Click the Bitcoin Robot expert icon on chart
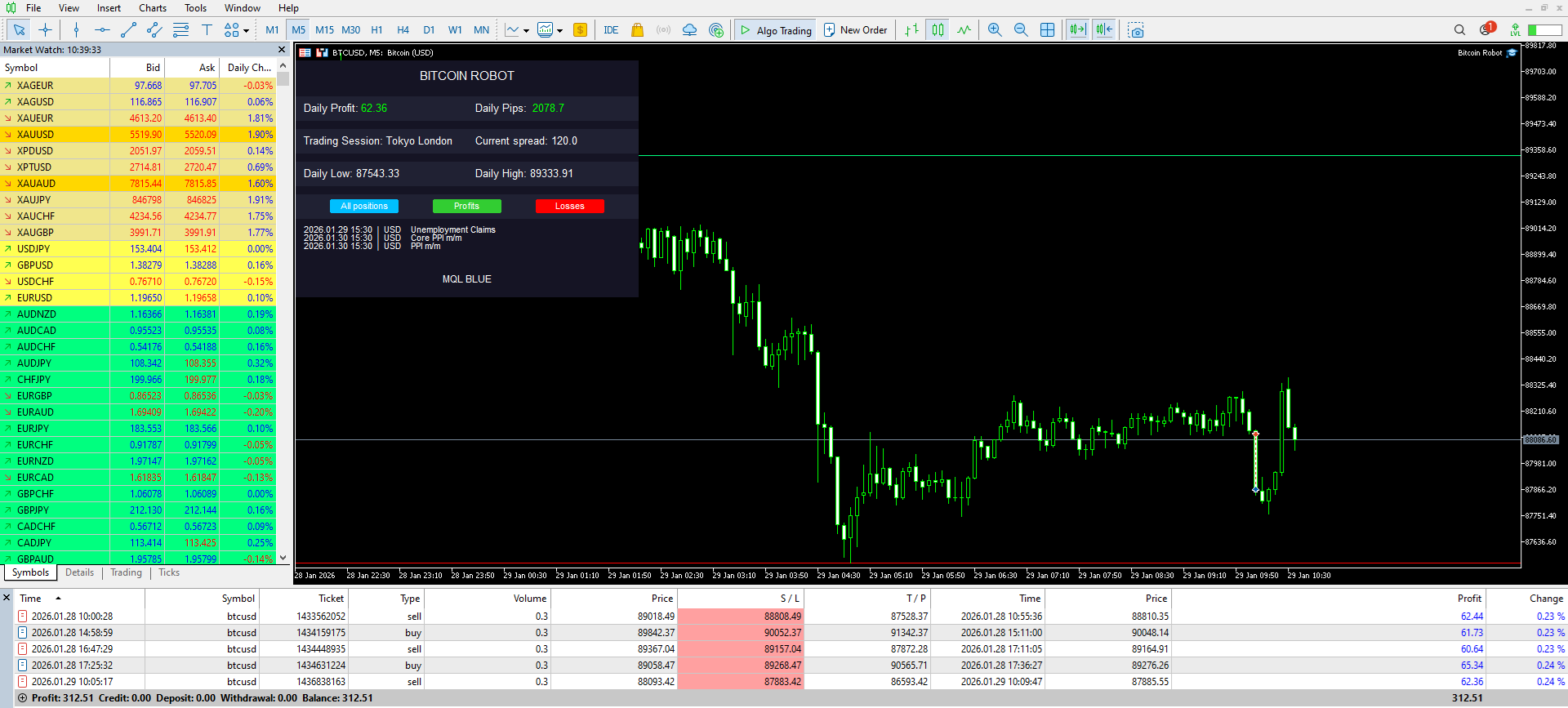The width and height of the screenshot is (1568, 708). (1512, 53)
